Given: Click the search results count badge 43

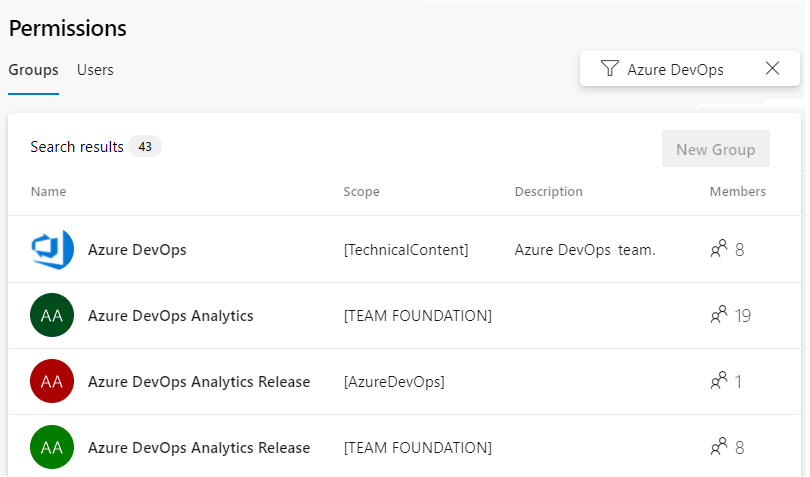Looking at the screenshot, I should pos(145,147).
